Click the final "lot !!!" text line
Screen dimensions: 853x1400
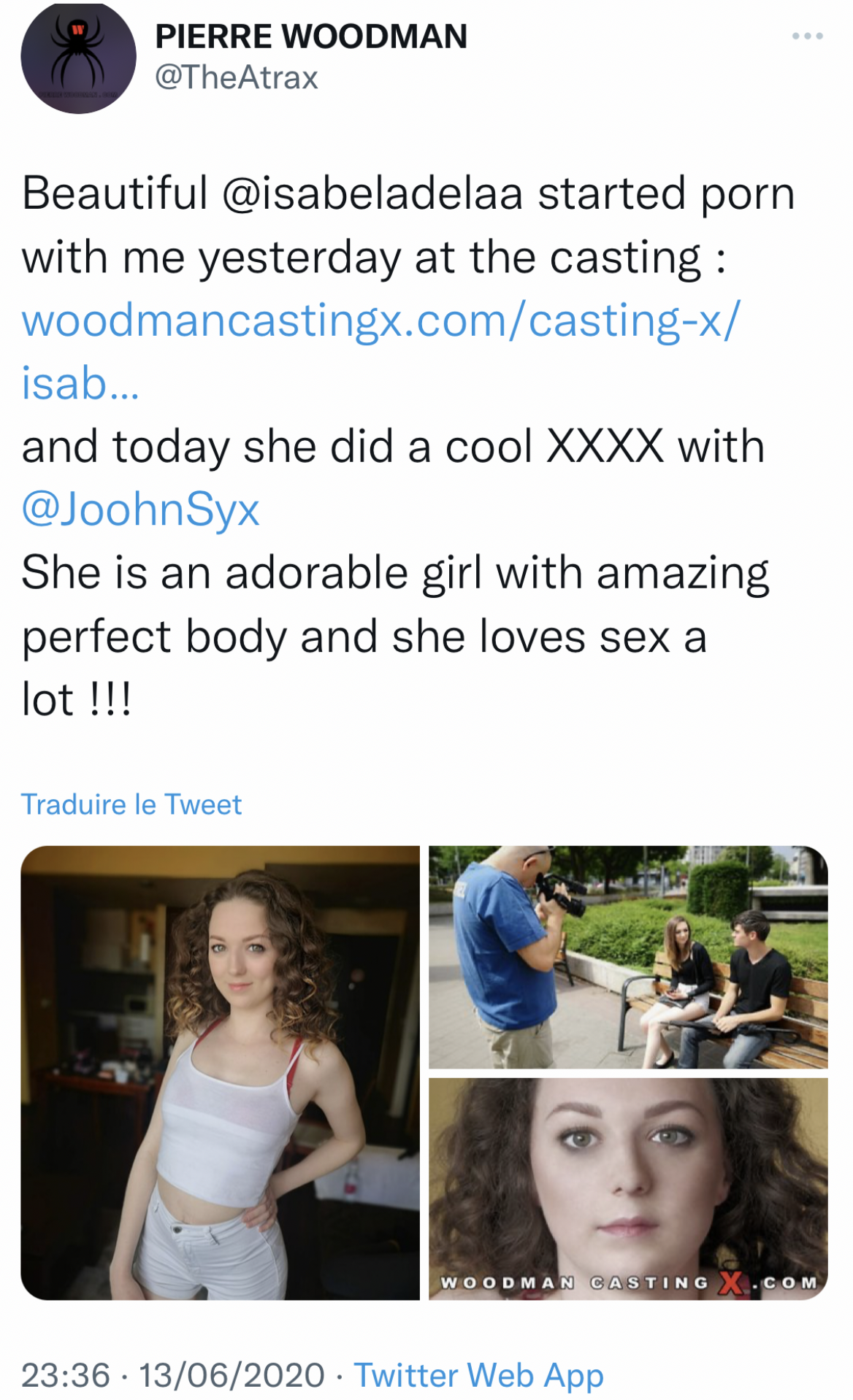tap(77, 700)
